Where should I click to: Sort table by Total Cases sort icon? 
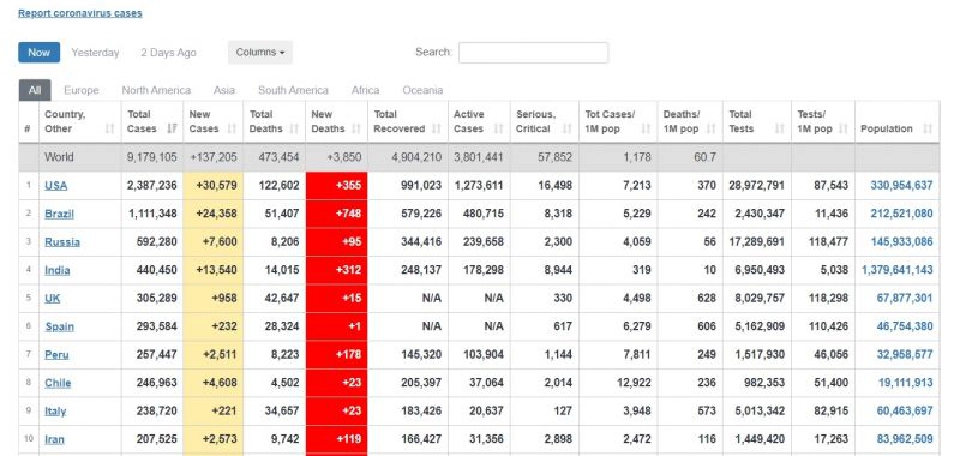coord(171,129)
